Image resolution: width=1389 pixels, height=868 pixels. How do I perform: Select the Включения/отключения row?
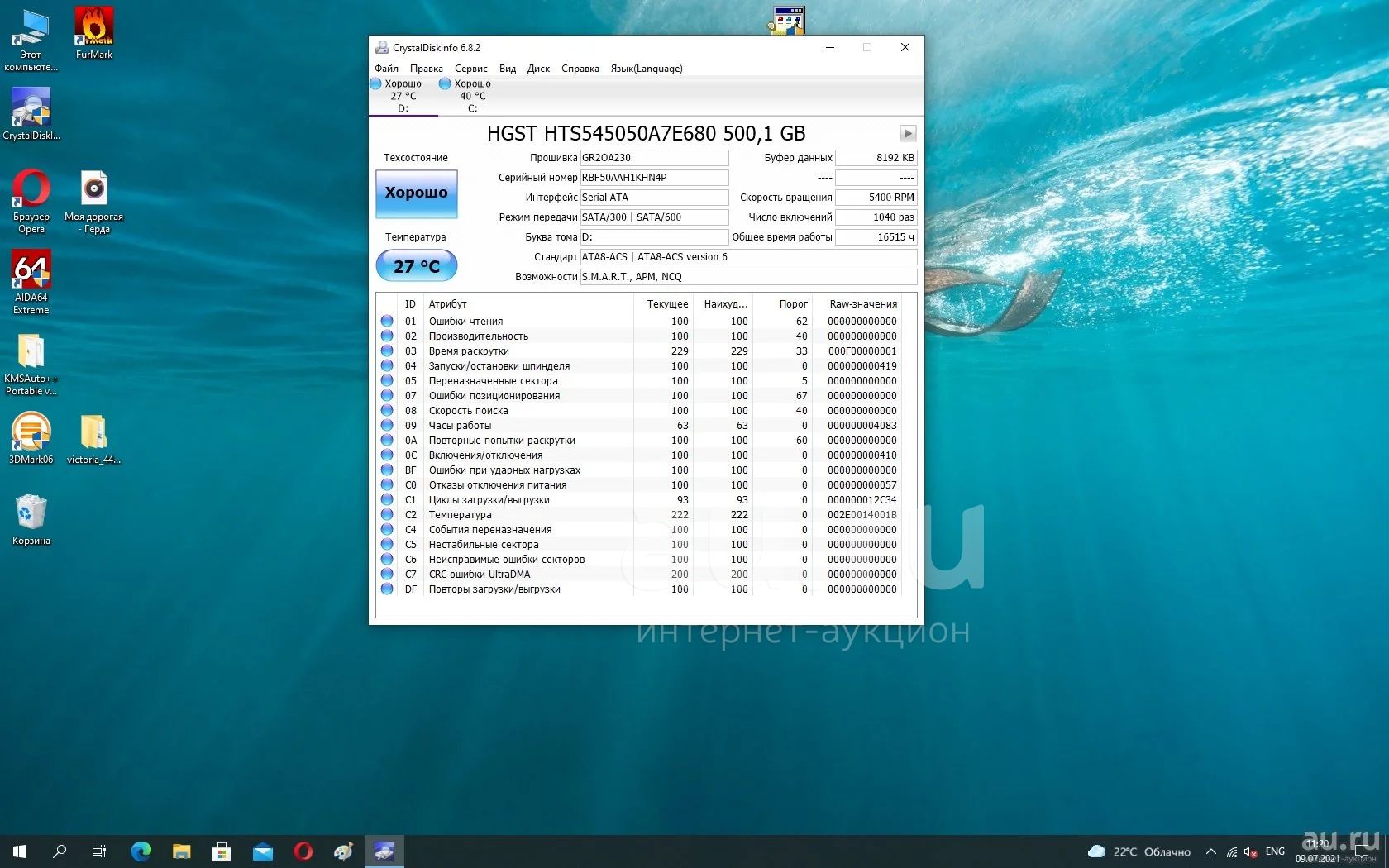pos(640,455)
